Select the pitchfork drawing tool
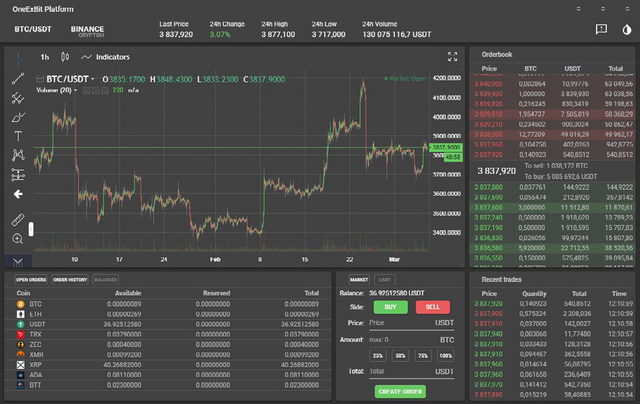 (x=18, y=98)
